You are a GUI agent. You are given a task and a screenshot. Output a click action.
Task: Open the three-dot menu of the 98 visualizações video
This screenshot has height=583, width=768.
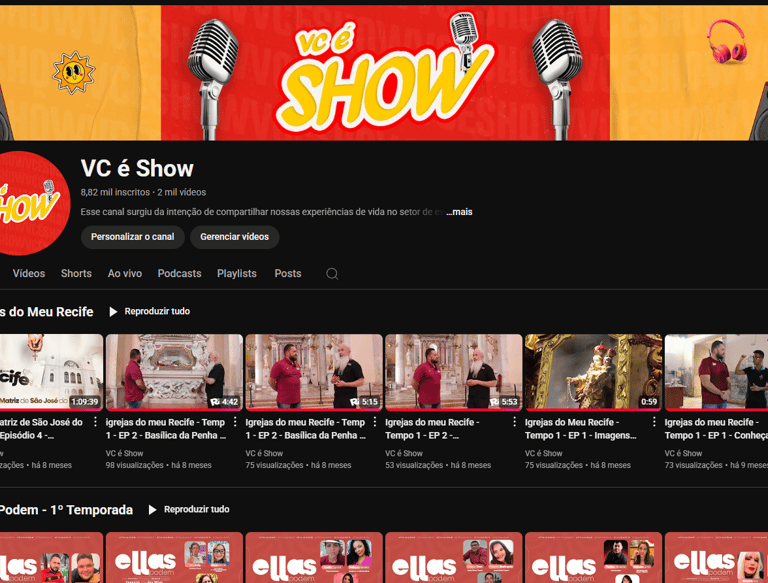tap(235, 422)
